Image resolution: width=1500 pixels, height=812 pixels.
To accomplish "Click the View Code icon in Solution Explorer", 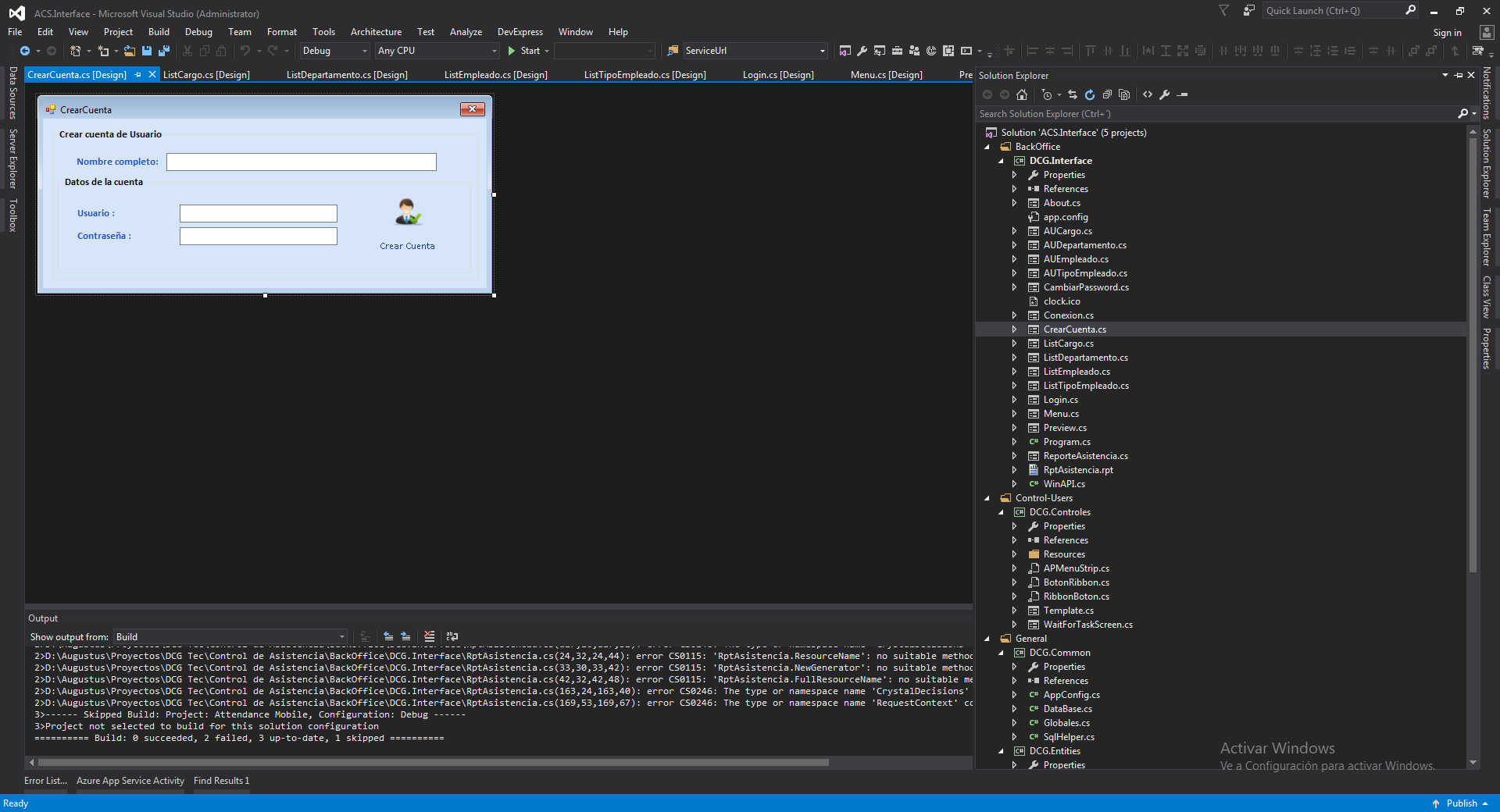I will click(x=1148, y=94).
